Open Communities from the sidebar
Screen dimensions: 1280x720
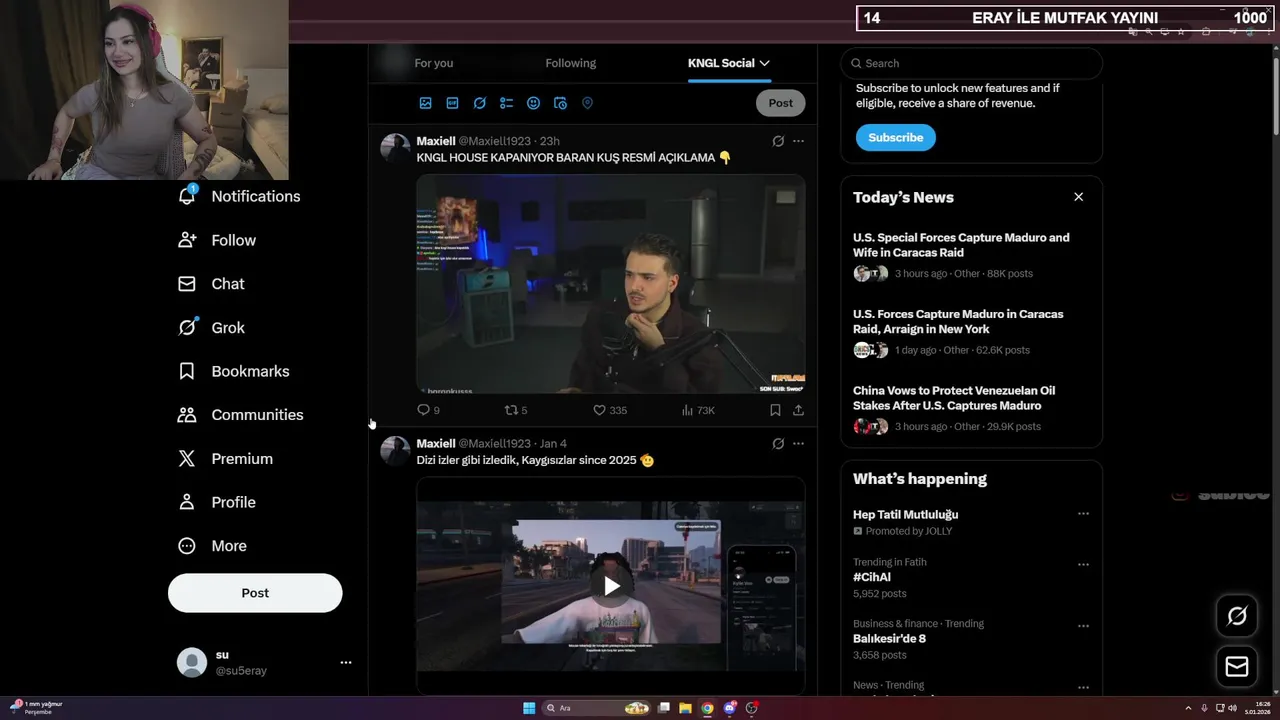pyautogui.click(x=241, y=415)
